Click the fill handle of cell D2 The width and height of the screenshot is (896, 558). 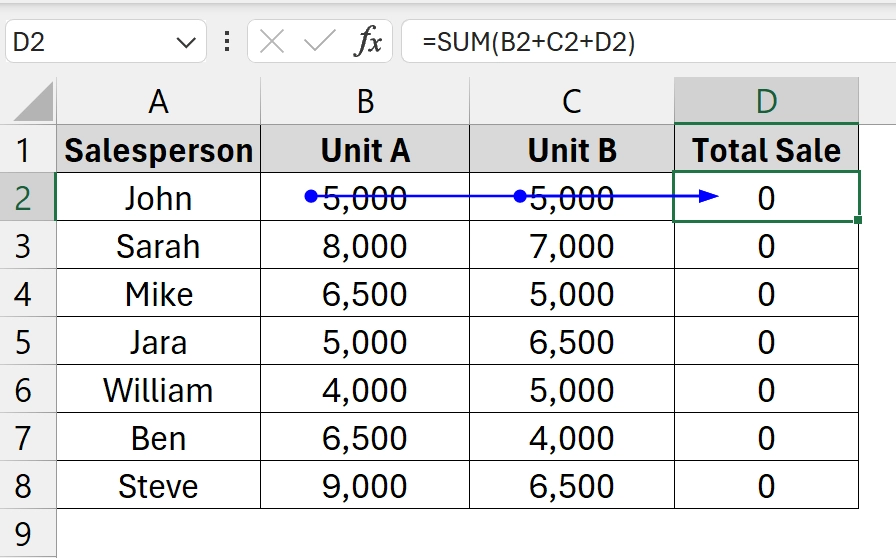pos(858,220)
